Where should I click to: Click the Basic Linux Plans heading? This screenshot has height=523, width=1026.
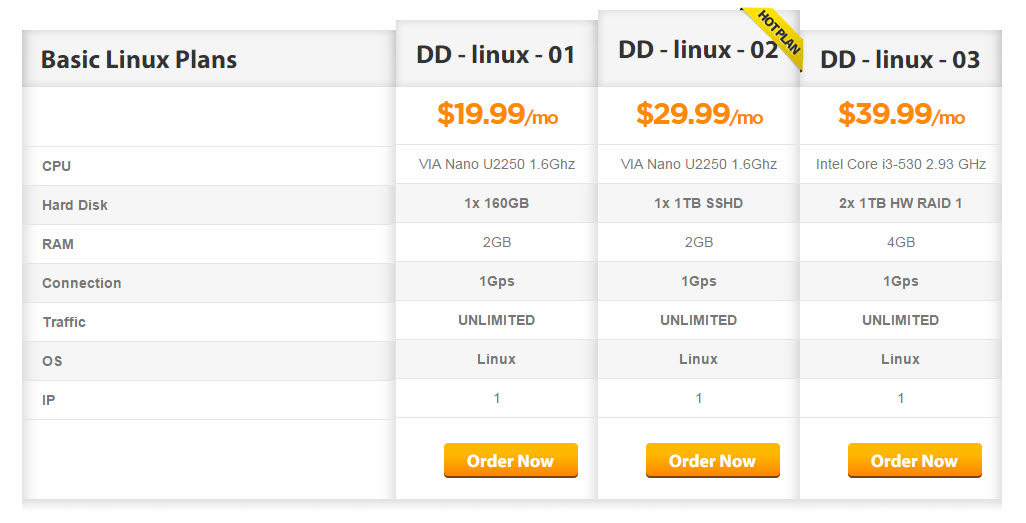tap(139, 59)
